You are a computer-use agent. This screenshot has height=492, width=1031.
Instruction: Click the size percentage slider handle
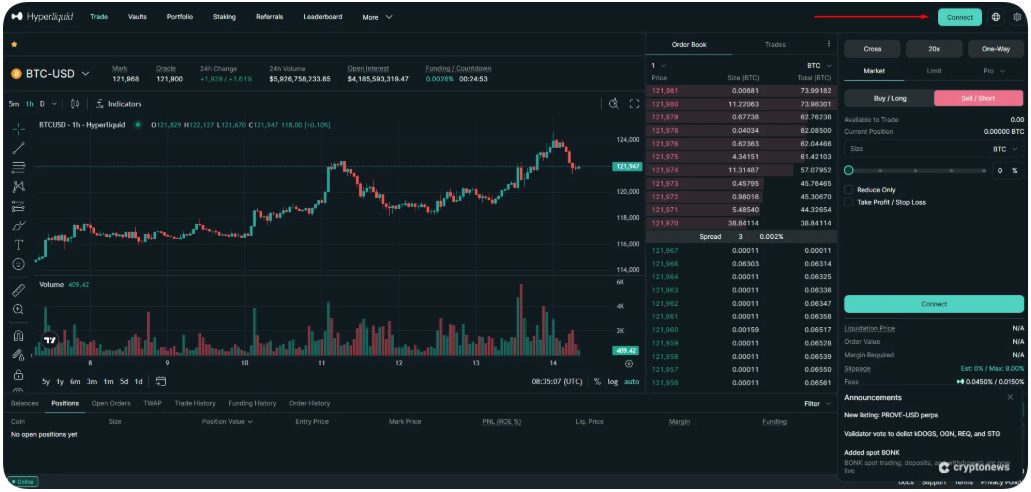849,170
